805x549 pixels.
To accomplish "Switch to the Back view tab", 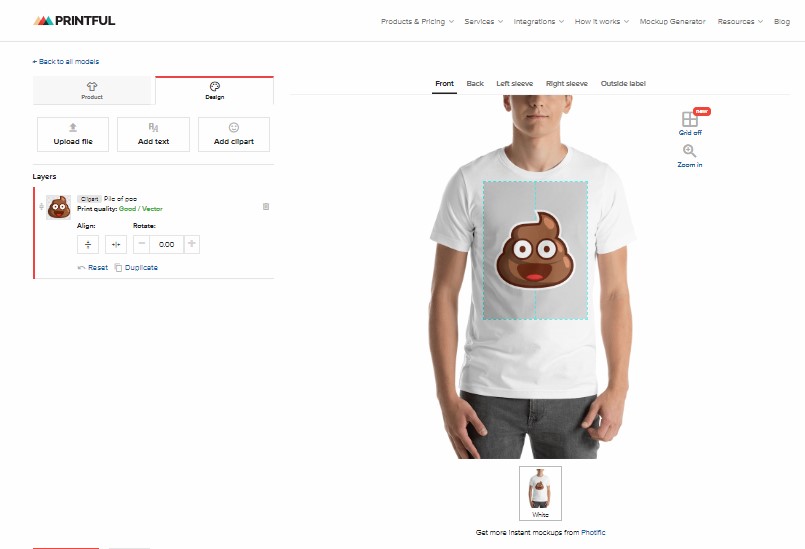I will [x=475, y=83].
